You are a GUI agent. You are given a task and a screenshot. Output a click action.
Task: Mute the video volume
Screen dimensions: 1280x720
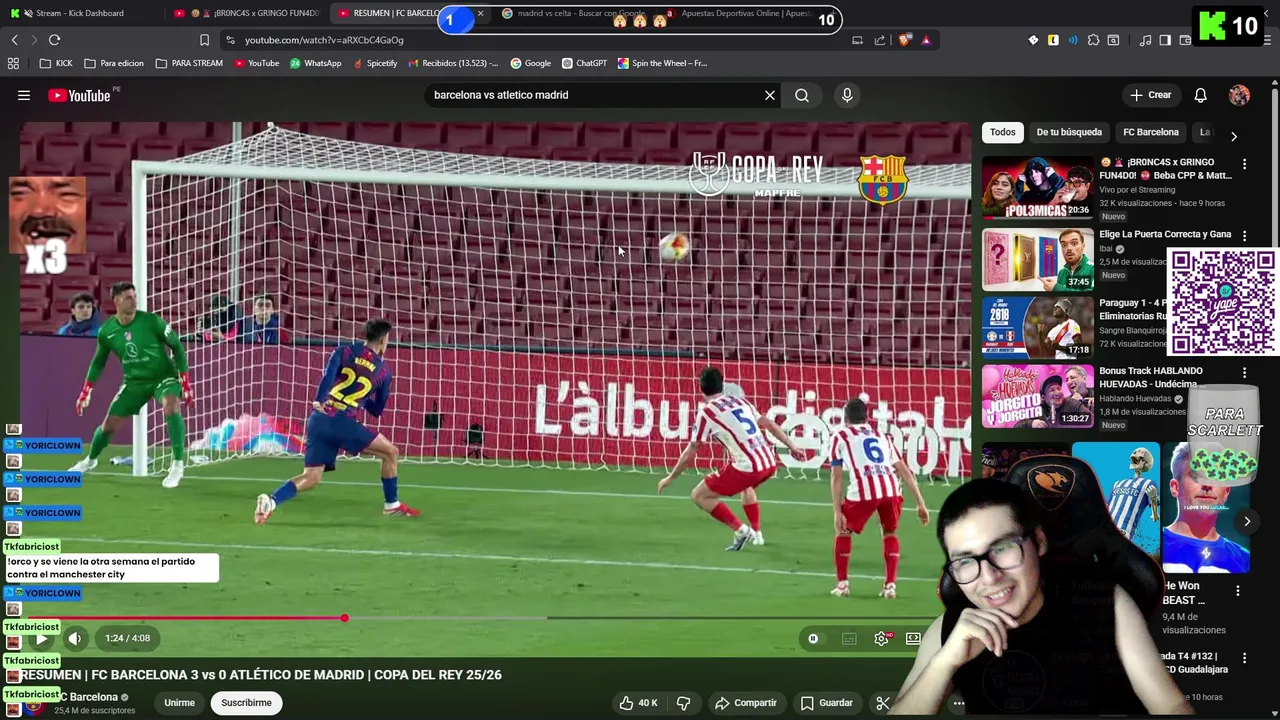pyautogui.click(x=75, y=638)
